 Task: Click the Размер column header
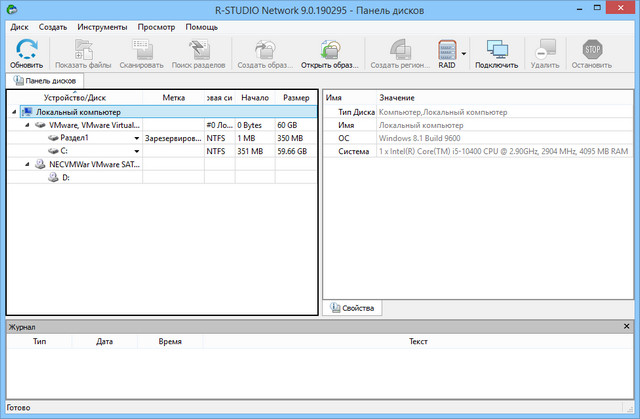(296, 98)
